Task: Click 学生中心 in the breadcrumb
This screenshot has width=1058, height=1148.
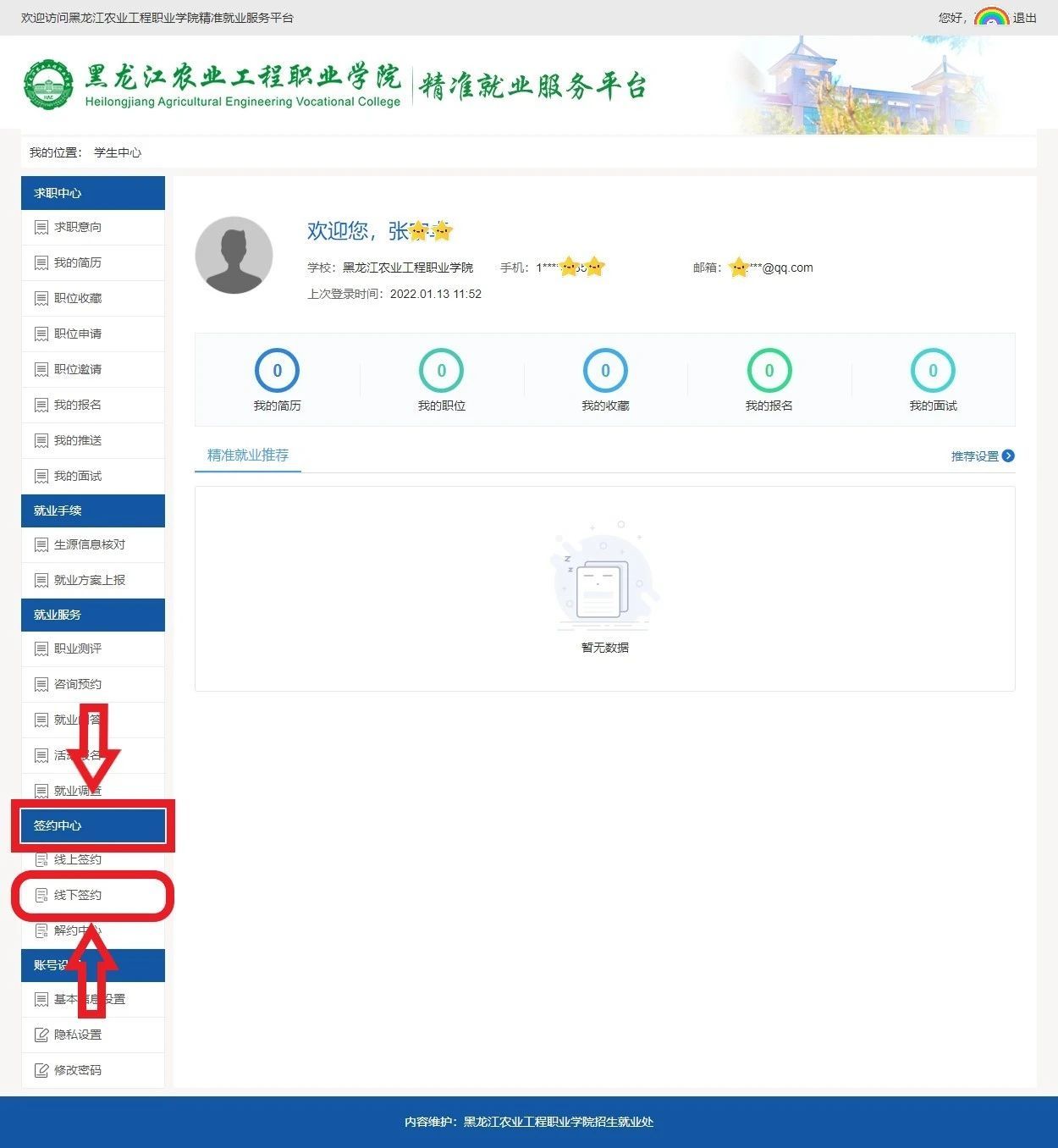Action: click(118, 152)
